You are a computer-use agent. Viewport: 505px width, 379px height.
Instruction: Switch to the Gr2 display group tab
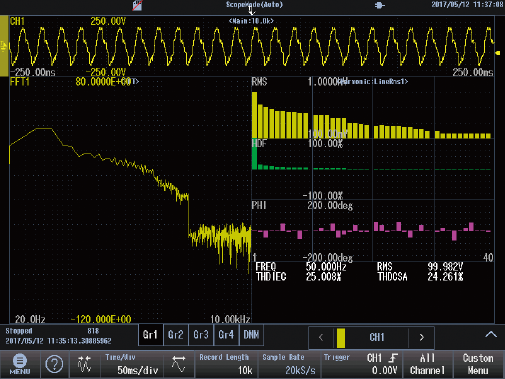coord(176,335)
